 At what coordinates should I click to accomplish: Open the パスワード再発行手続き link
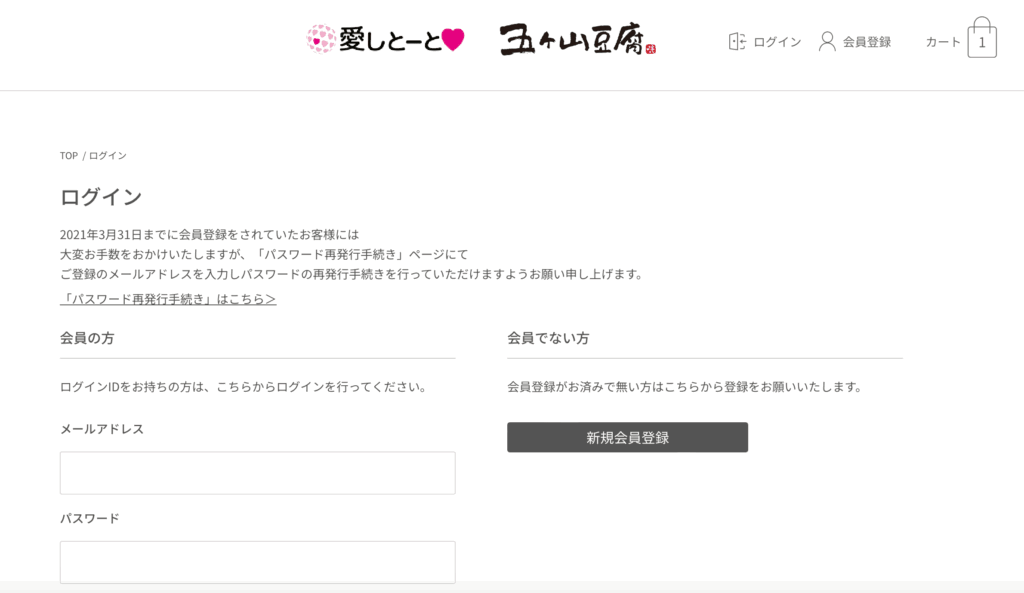pos(168,298)
